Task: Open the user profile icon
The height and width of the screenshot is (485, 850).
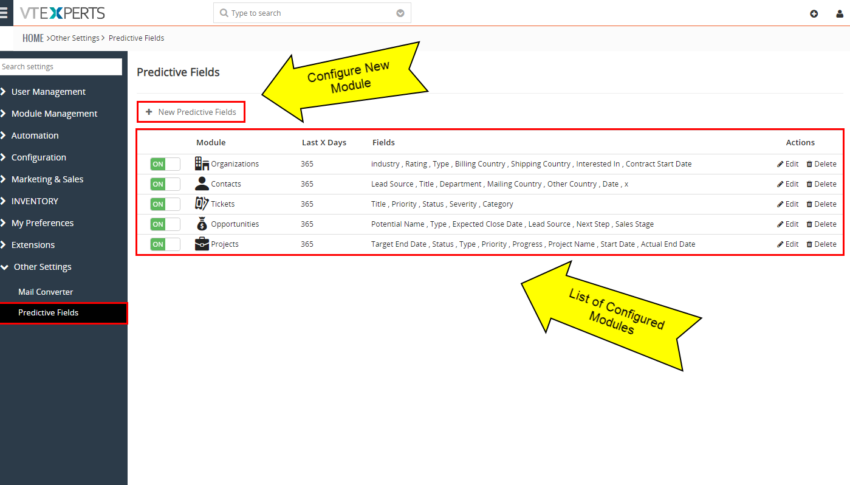Action: tap(839, 14)
